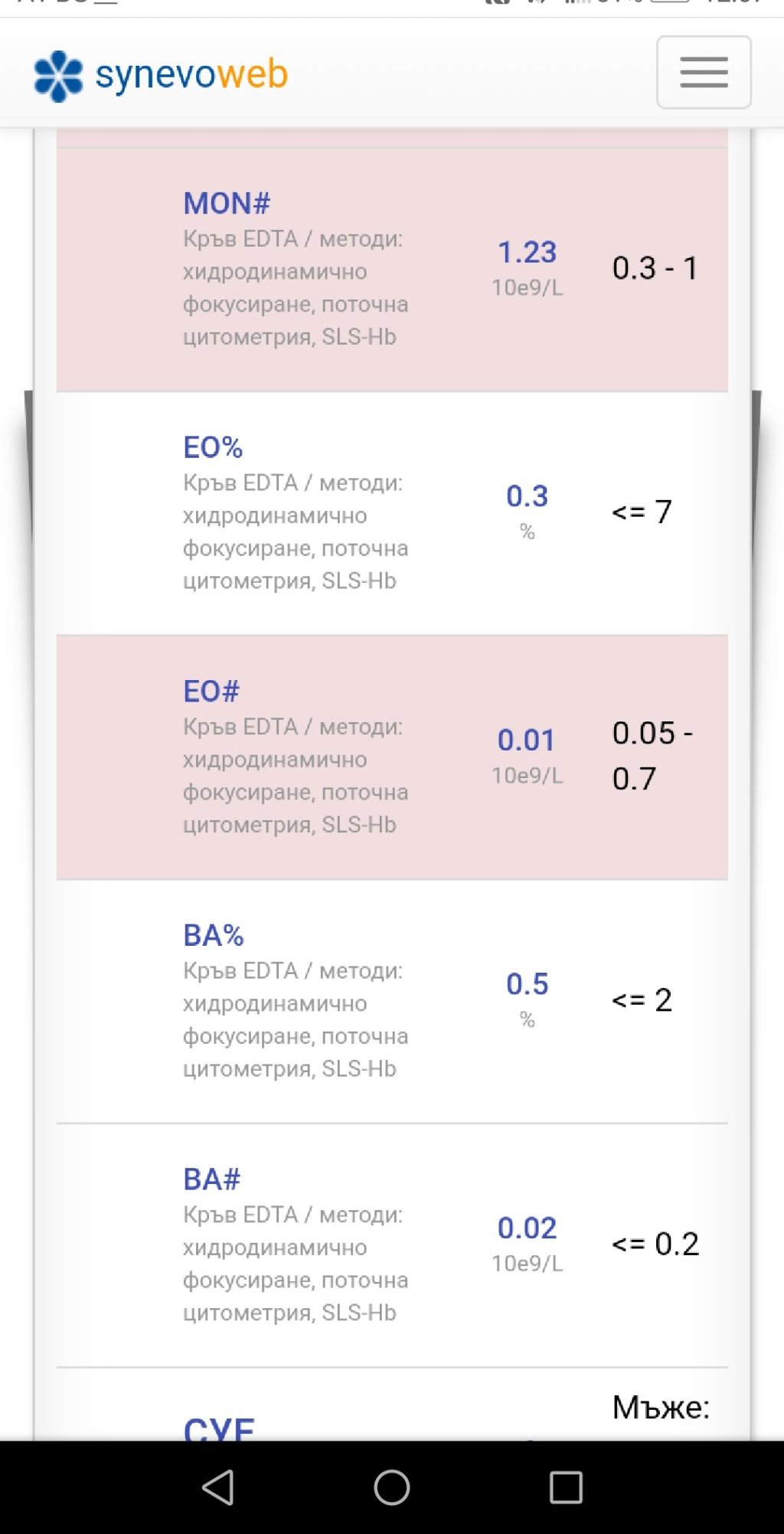784x1534 pixels.
Task: Select the MON# test name
Action: tap(227, 204)
